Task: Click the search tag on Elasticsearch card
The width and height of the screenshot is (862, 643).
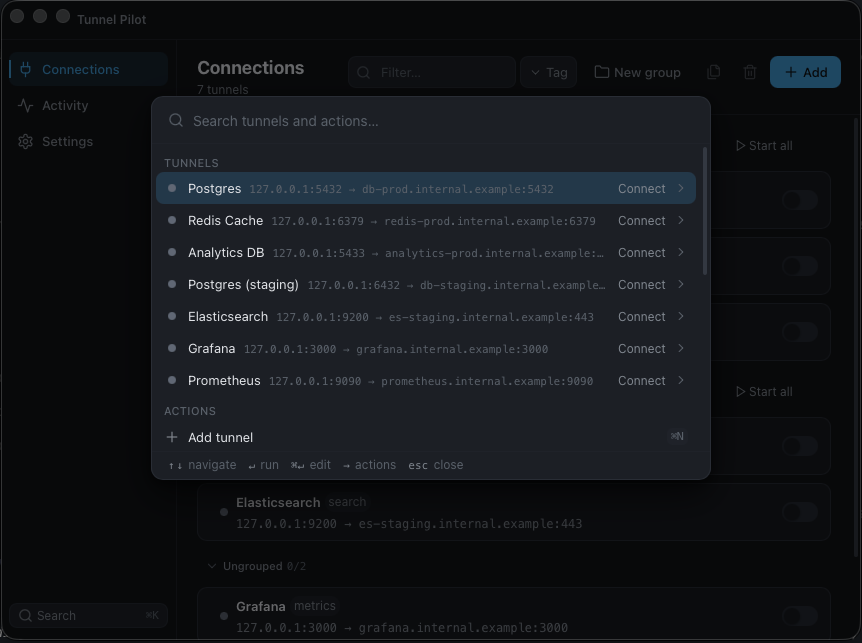Action: click(347, 502)
